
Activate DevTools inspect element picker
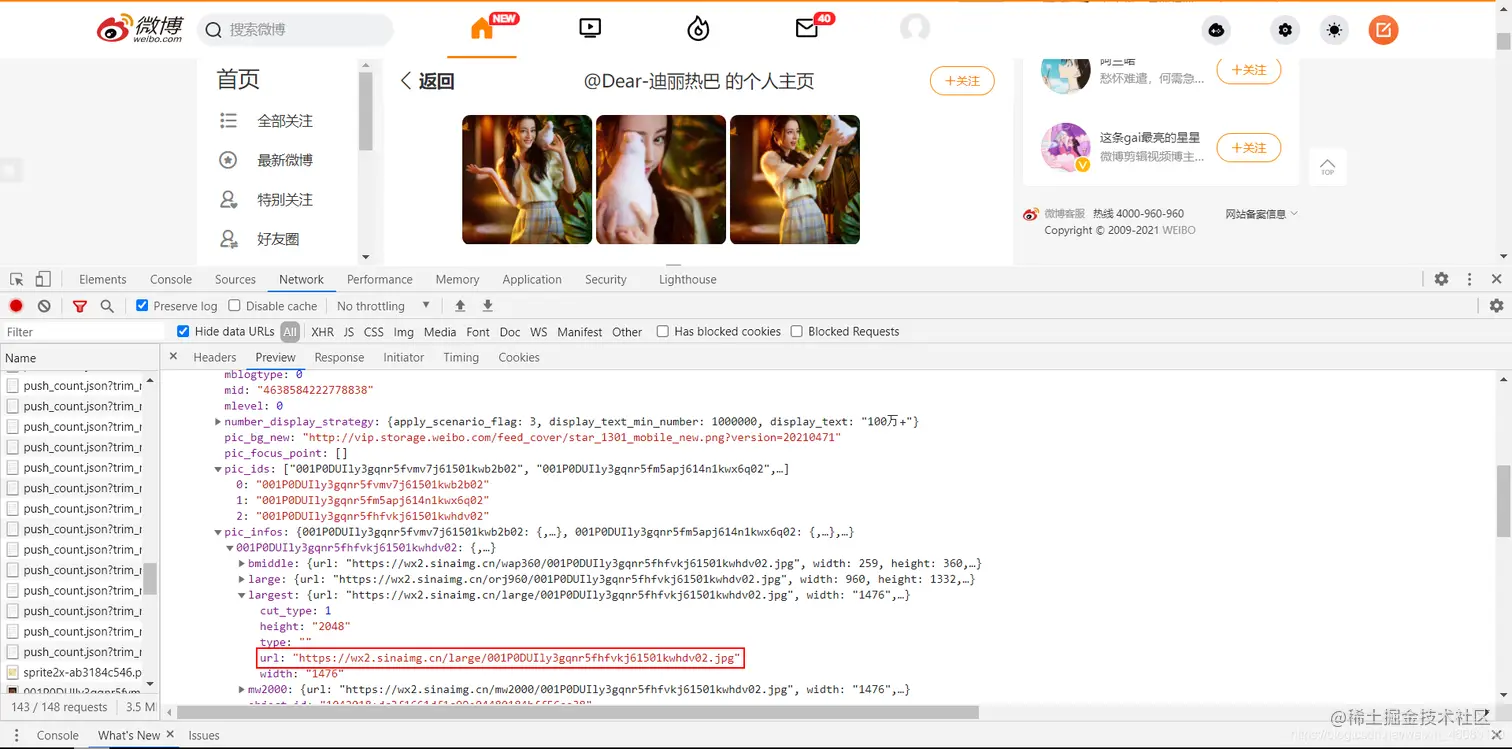click(x=17, y=279)
